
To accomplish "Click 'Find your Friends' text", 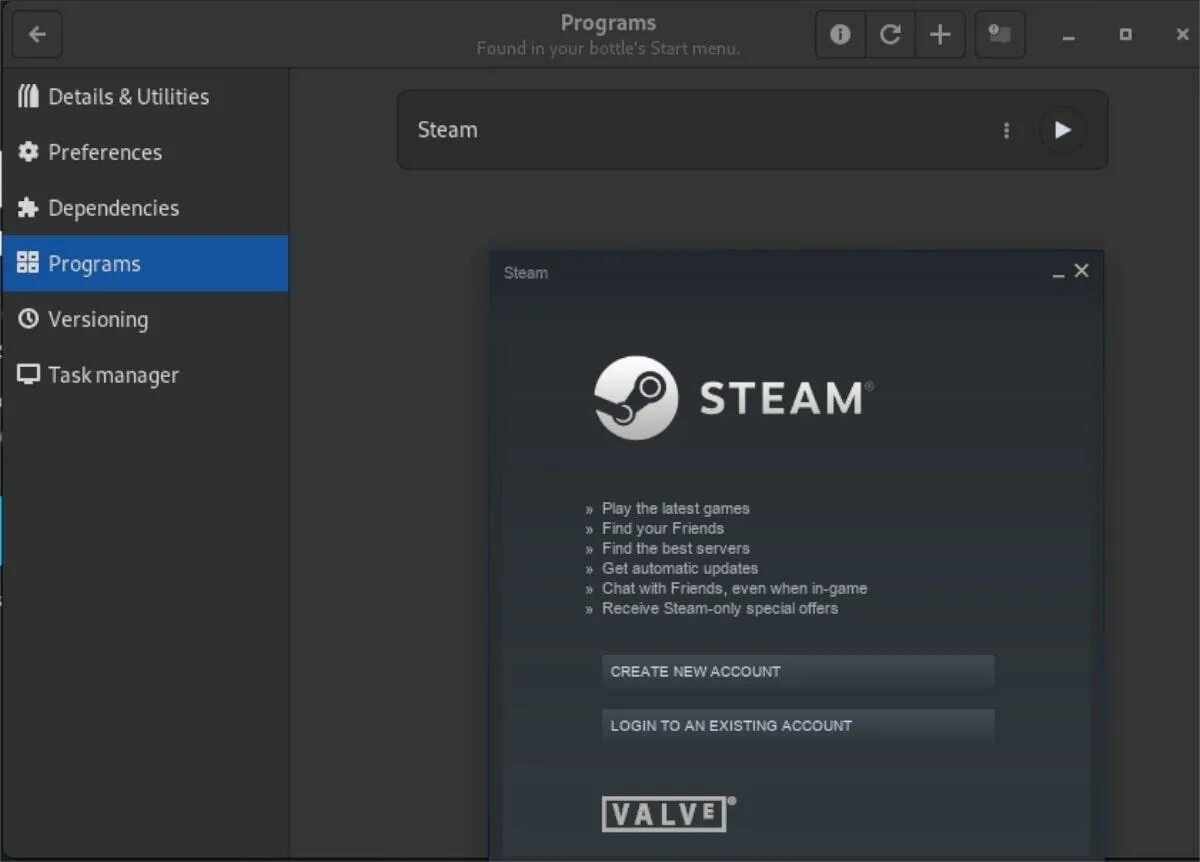I will (x=662, y=528).
